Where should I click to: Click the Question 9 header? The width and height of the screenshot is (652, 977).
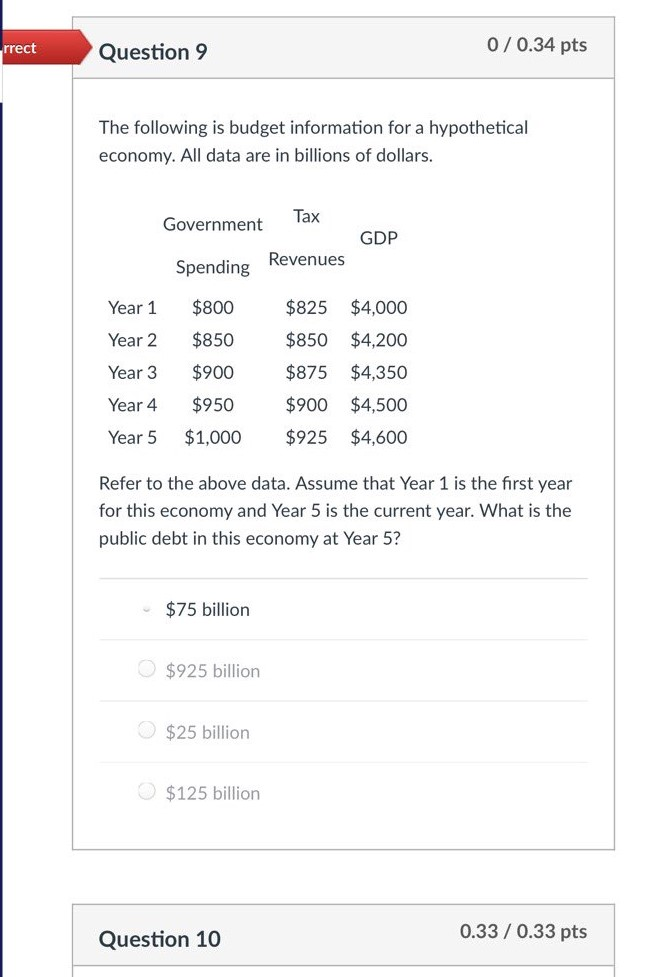pos(153,52)
